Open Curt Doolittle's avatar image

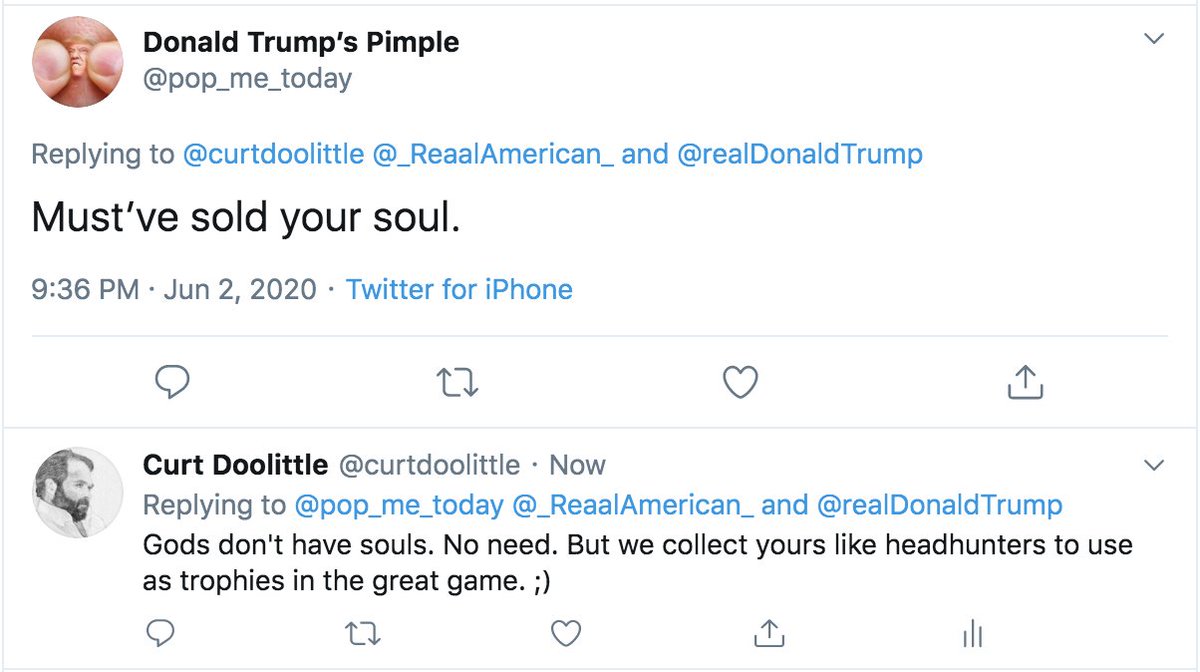coord(78,492)
